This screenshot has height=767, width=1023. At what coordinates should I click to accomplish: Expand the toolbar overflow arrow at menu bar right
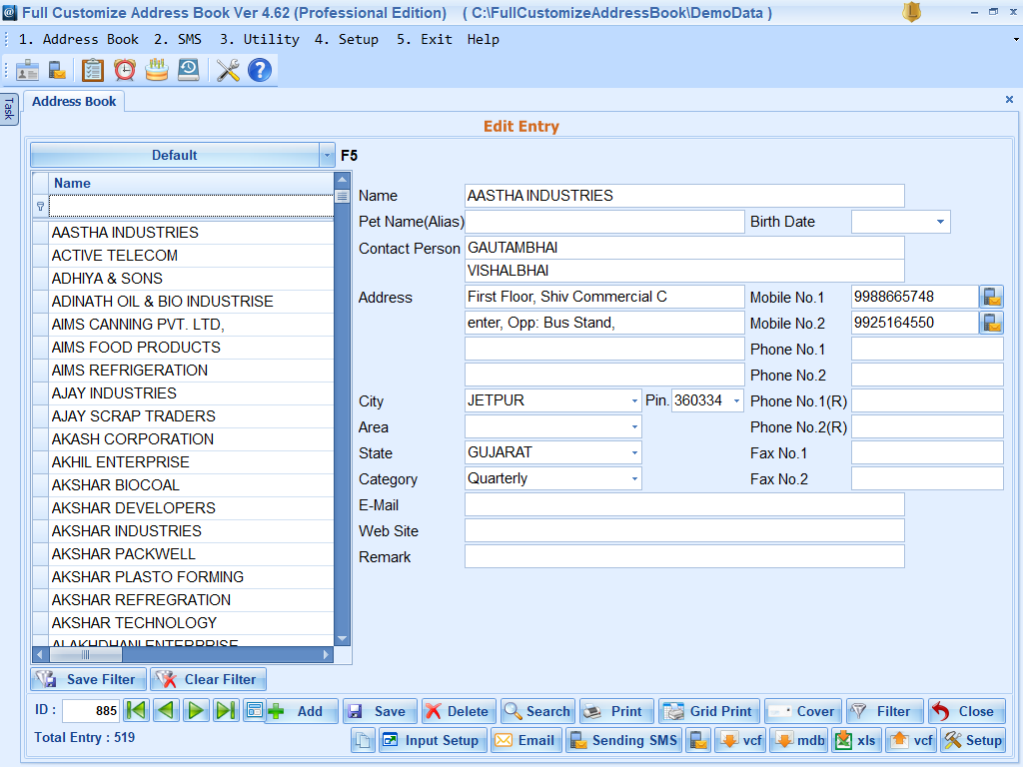point(1016,40)
